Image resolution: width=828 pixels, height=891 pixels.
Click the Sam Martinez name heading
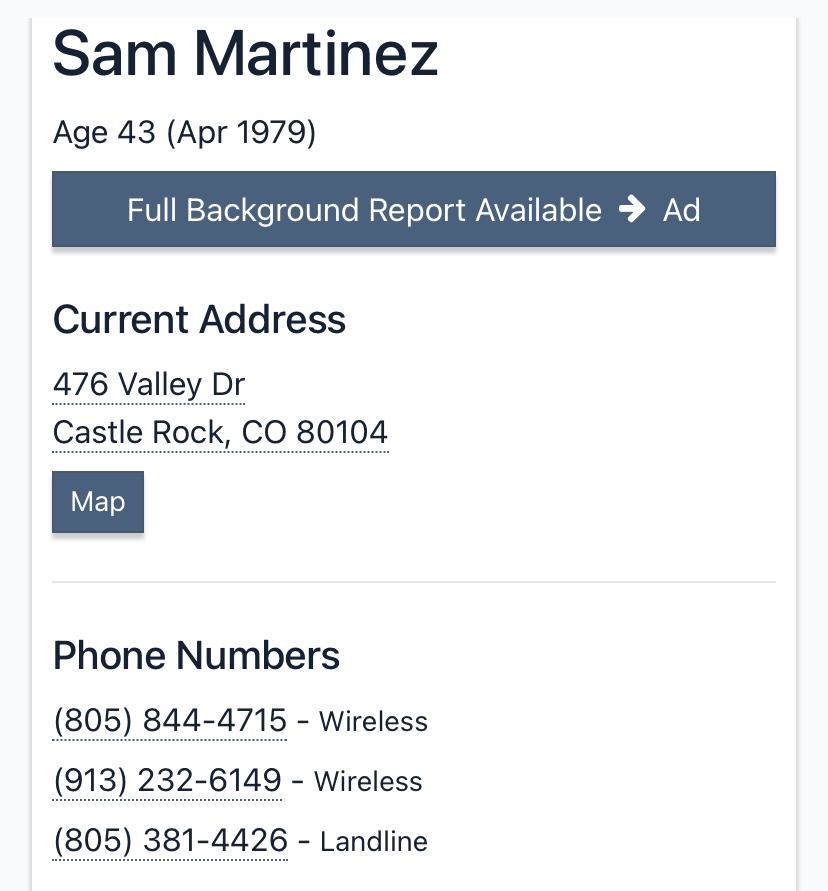click(x=246, y=54)
